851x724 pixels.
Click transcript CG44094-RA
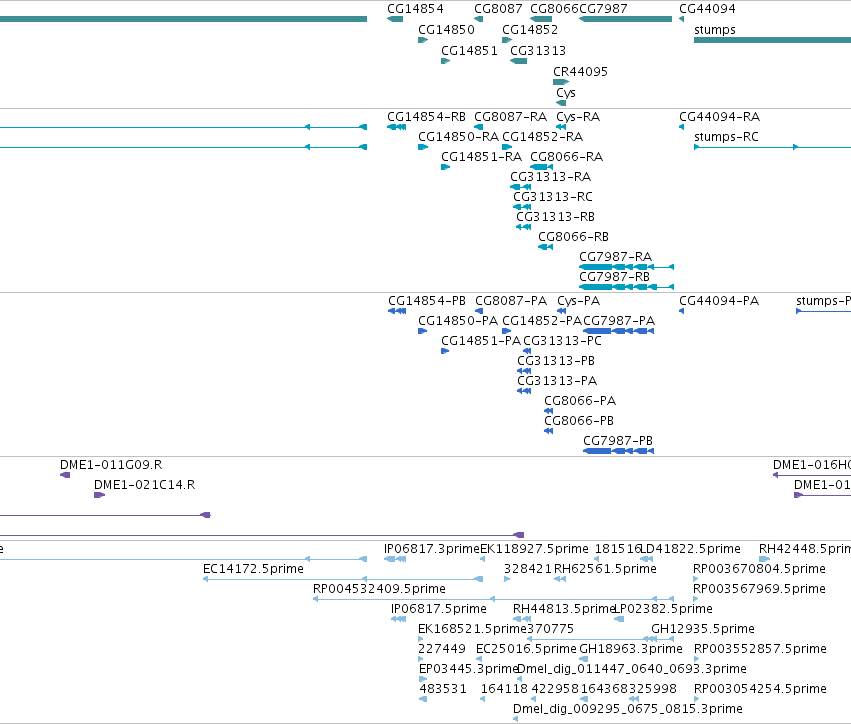[x=719, y=117]
